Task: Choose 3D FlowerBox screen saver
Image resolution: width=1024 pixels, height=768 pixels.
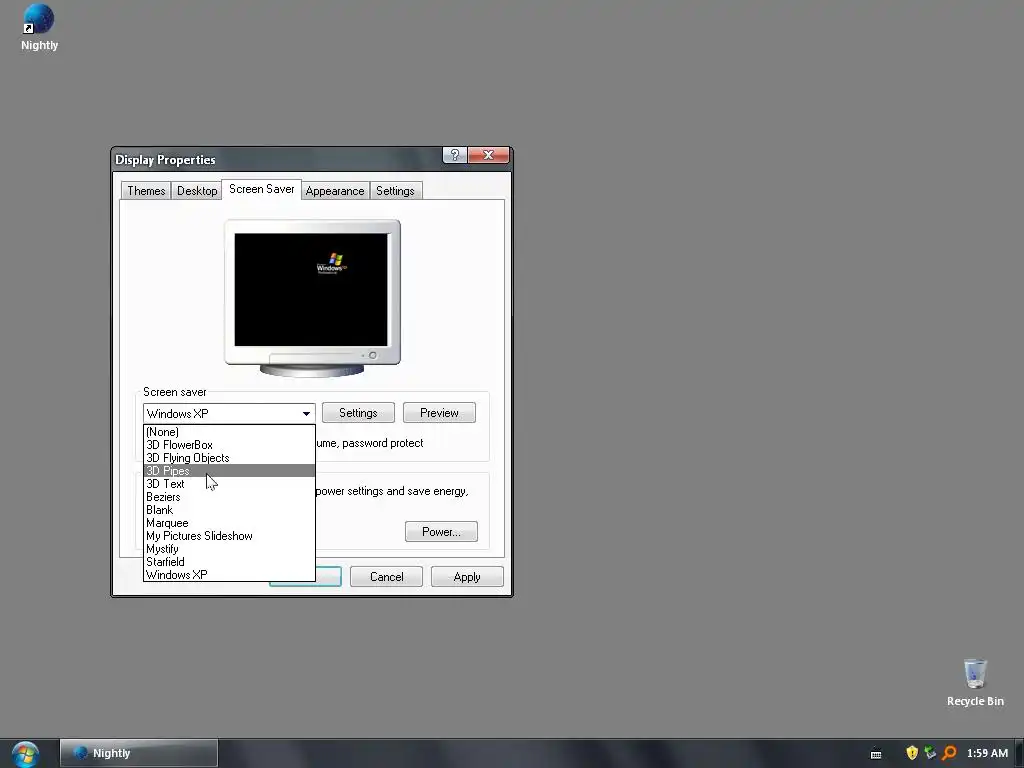Action: [x=229, y=445]
